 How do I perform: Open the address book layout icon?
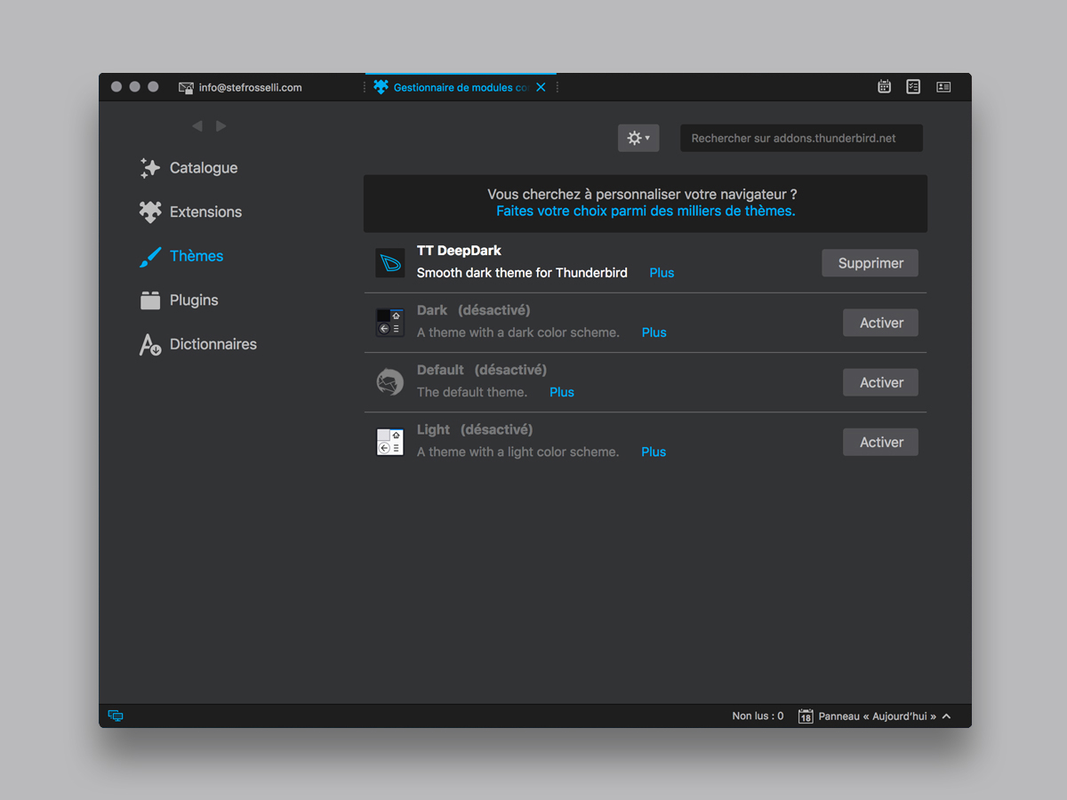pyautogui.click(x=943, y=86)
